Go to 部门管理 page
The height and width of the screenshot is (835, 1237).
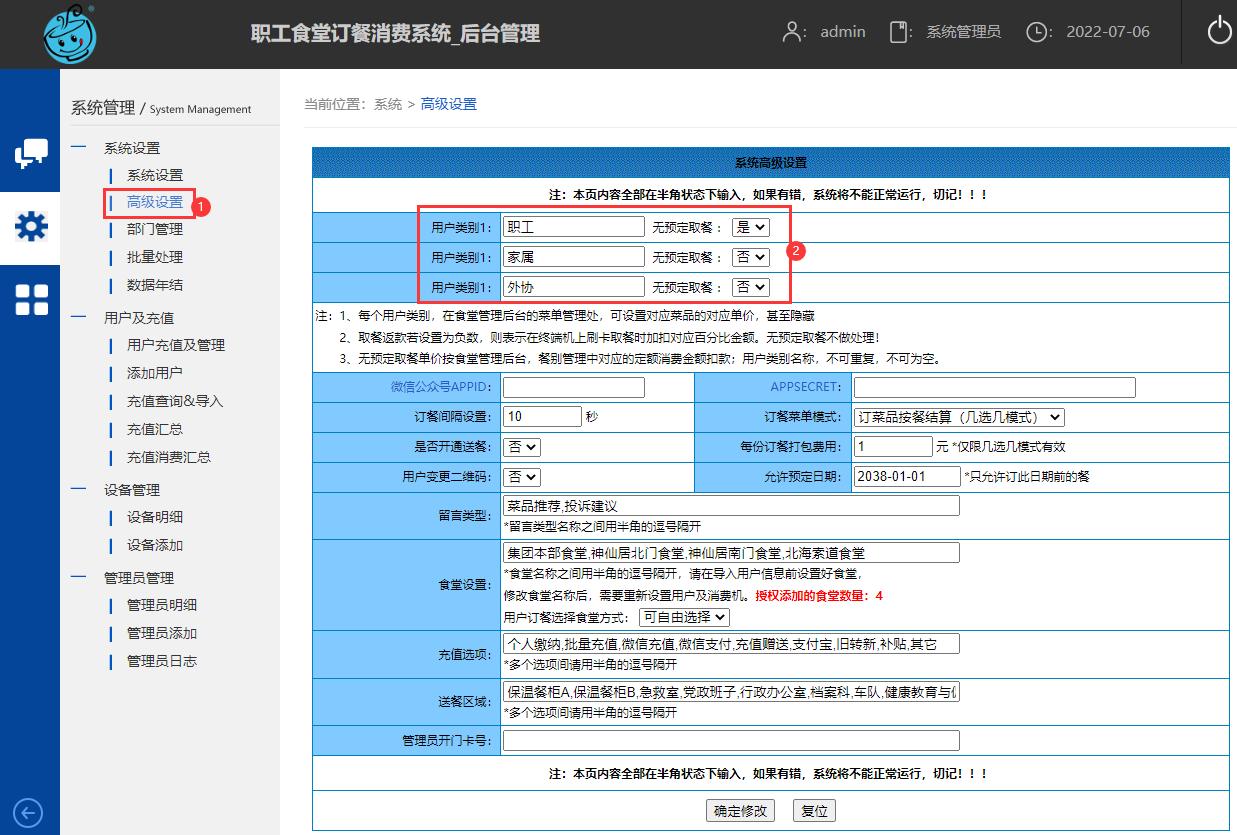tap(155, 229)
